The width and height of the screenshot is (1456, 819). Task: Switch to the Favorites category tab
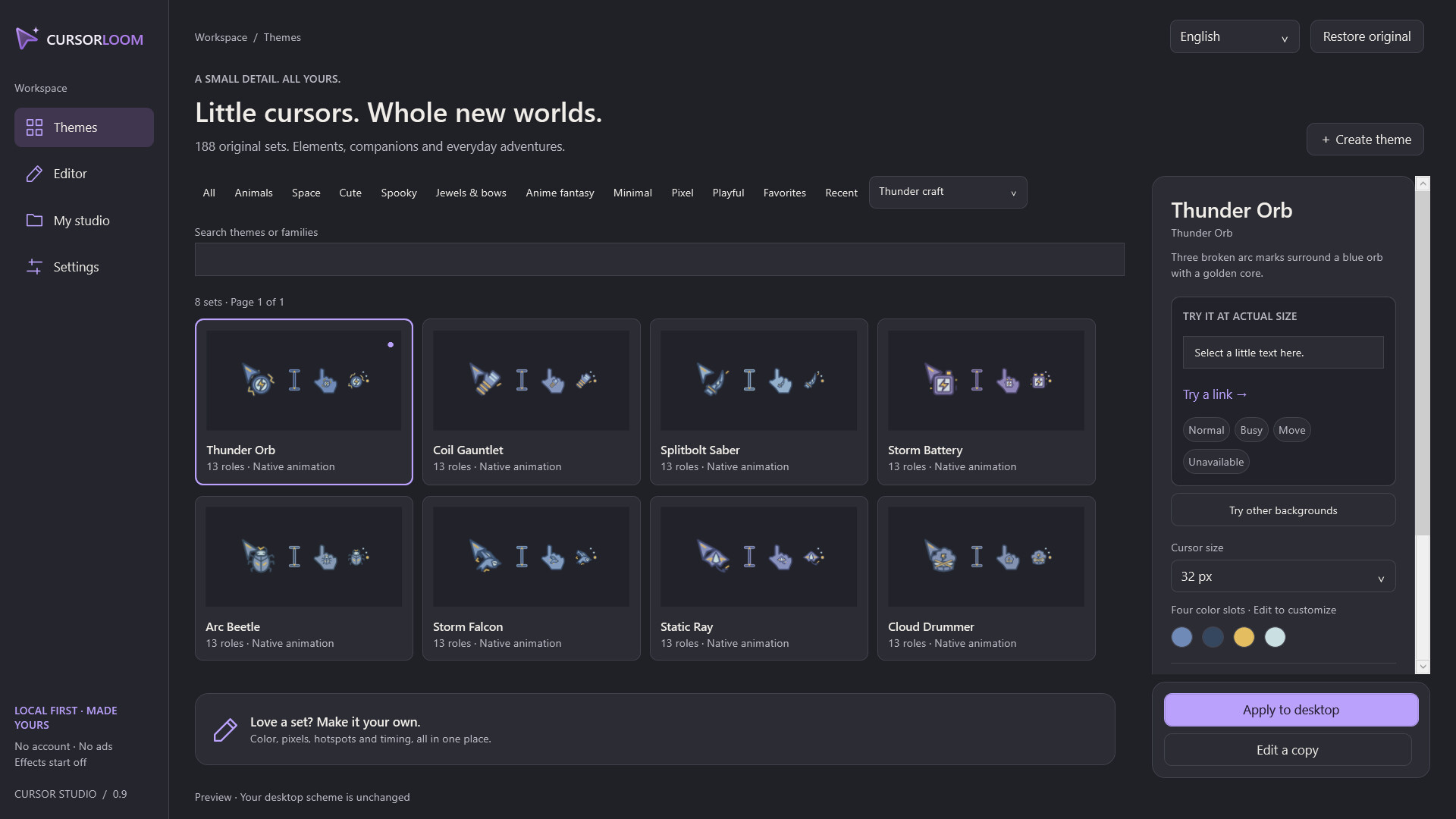click(x=784, y=193)
